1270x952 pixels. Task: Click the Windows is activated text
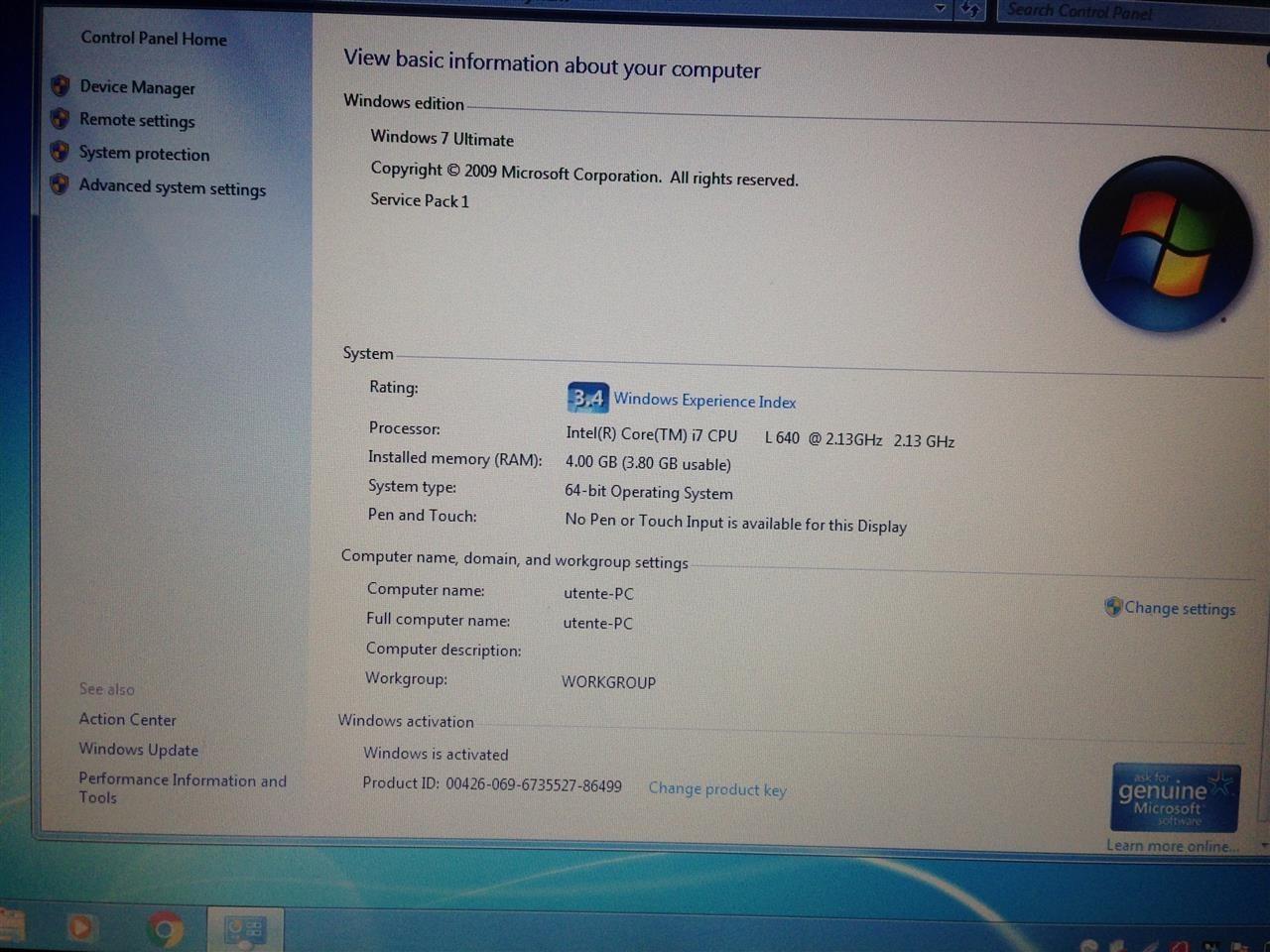point(436,755)
